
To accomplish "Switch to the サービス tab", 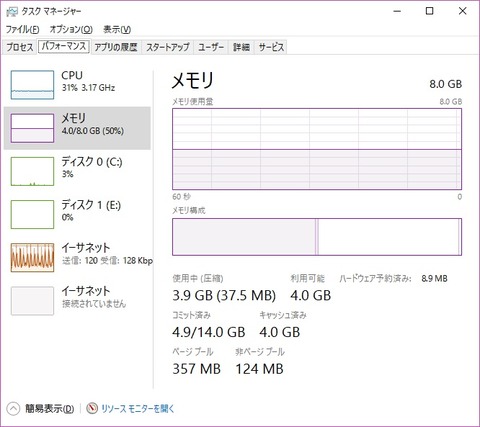I will pos(271,47).
